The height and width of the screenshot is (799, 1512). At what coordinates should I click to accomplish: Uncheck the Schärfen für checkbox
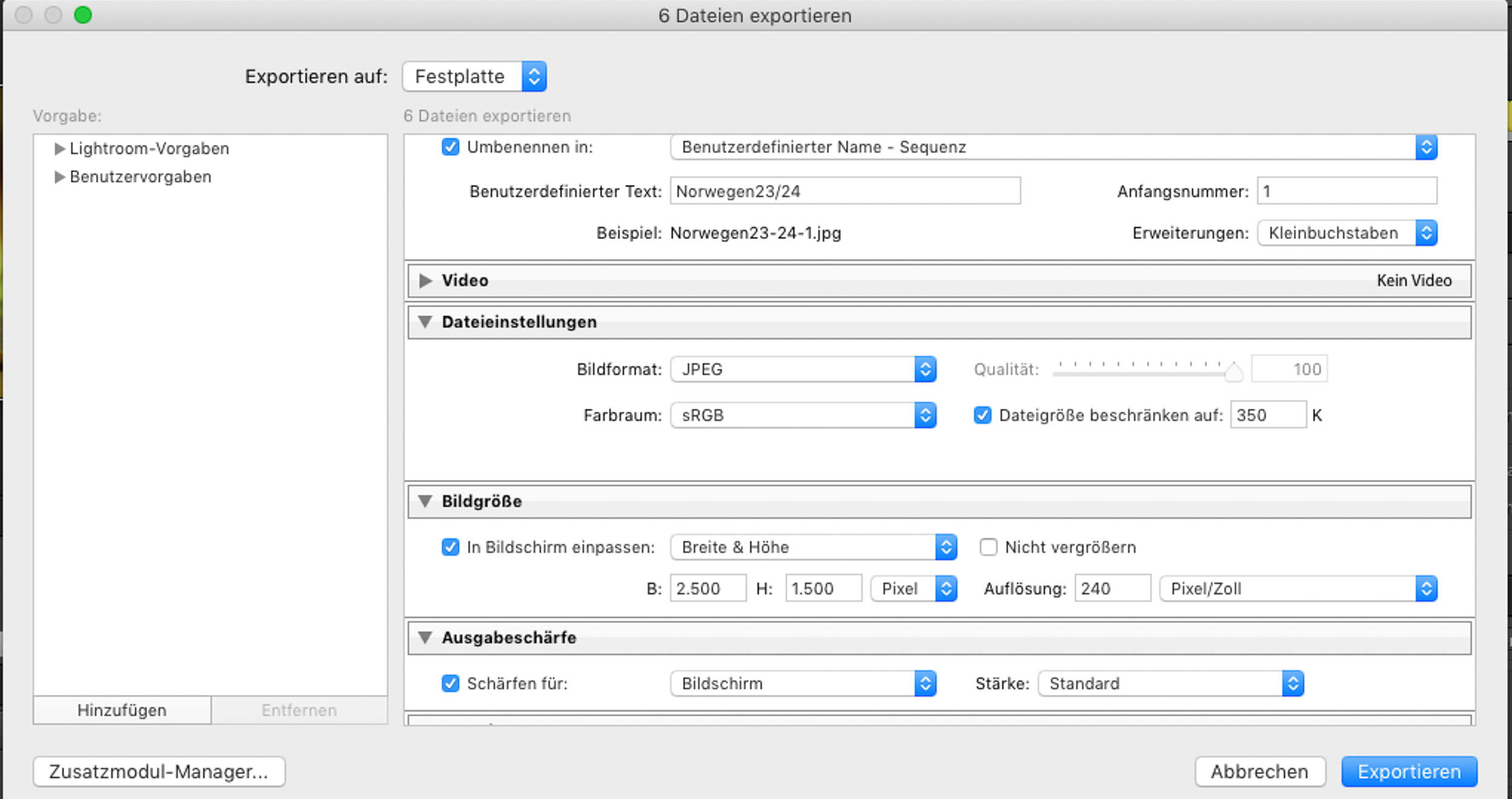click(x=451, y=683)
